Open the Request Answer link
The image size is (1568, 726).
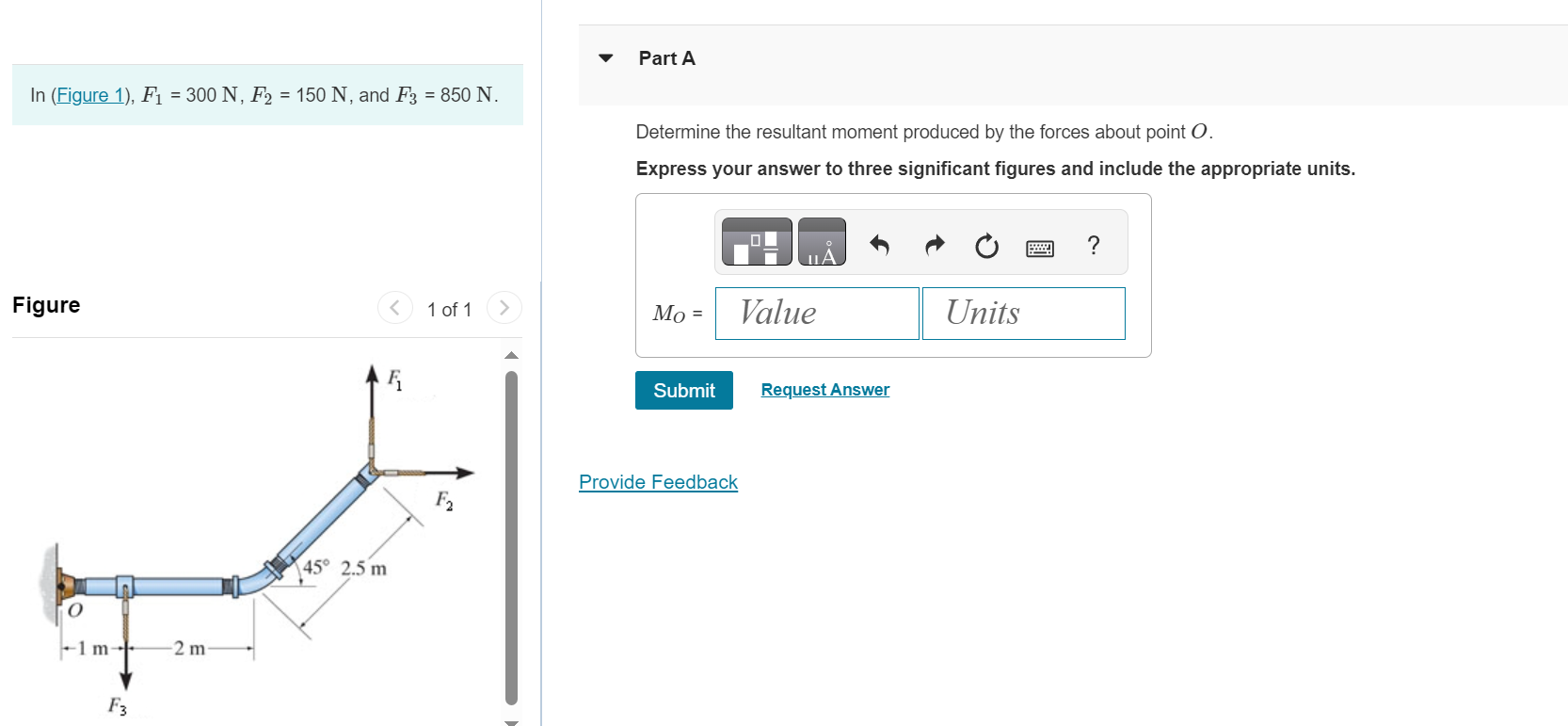[x=824, y=389]
